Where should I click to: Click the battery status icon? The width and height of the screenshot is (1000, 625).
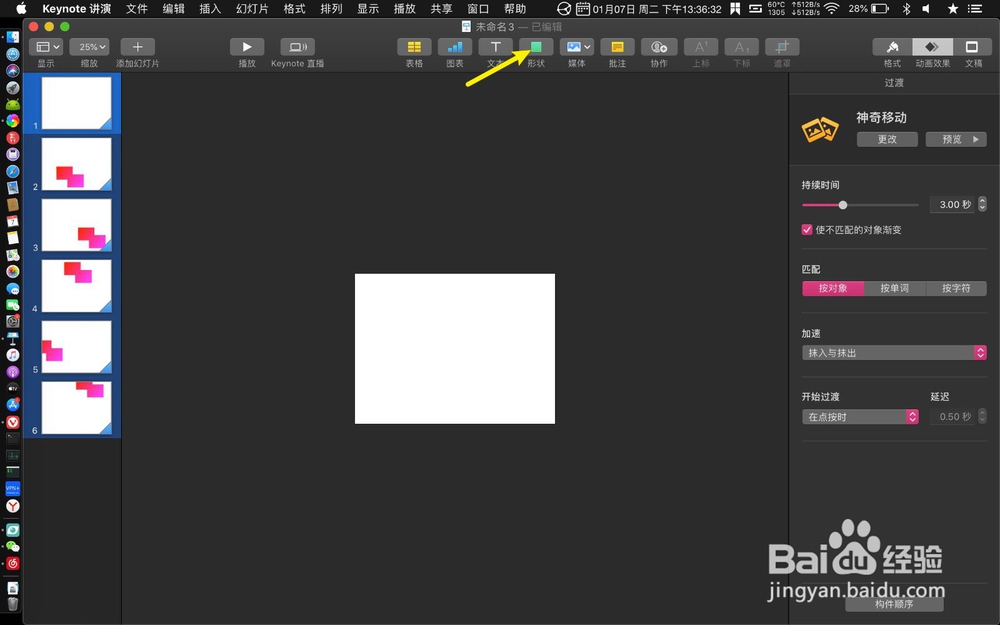click(880, 9)
